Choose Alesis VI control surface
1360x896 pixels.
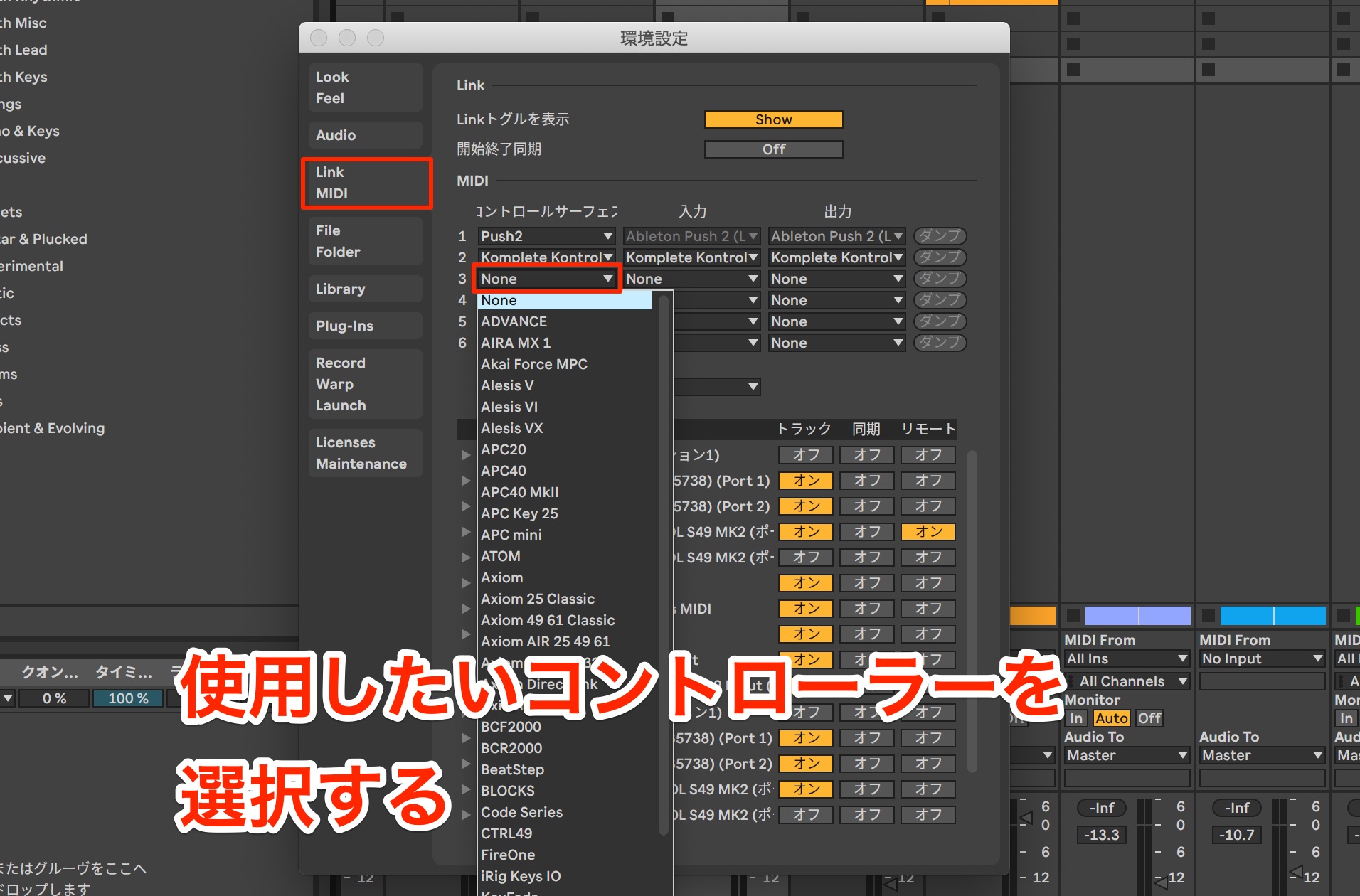(565, 407)
